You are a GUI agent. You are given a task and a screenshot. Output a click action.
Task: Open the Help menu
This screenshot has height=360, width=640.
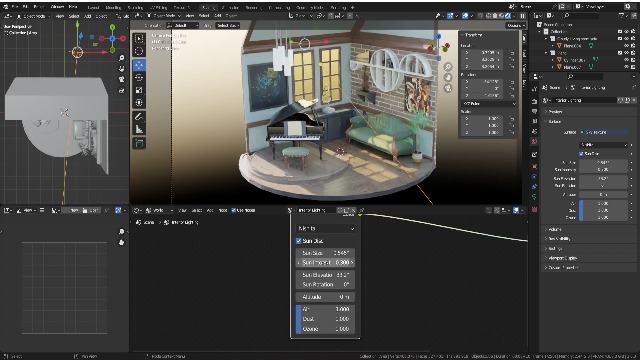coord(73,7)
